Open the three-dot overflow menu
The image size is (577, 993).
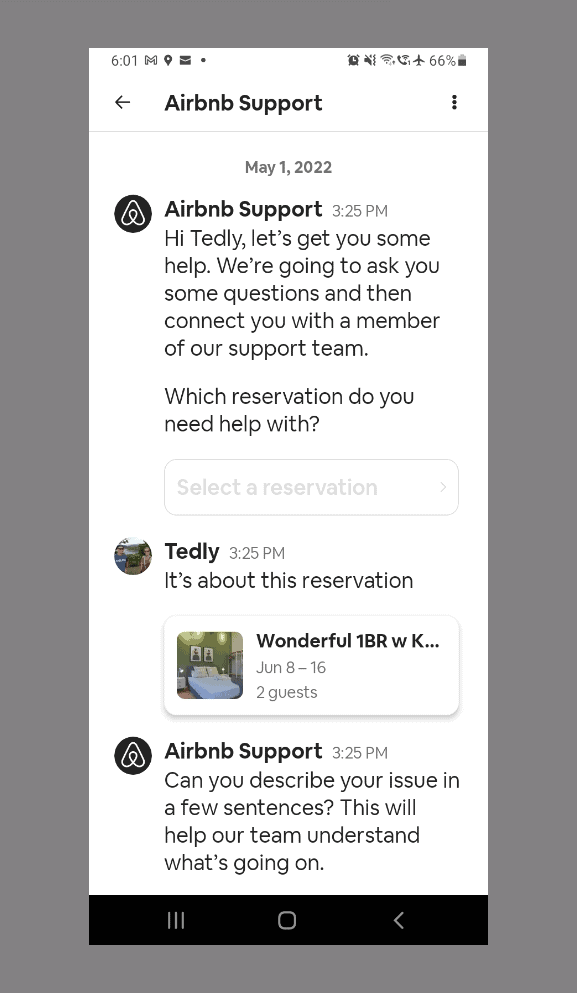tap(454, 103)
